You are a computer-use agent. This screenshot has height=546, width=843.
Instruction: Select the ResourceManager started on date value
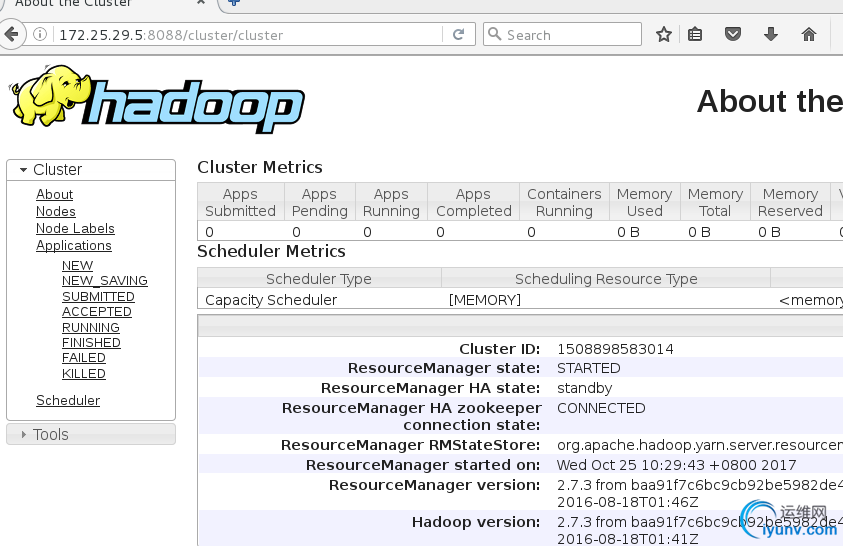point(676,465)
